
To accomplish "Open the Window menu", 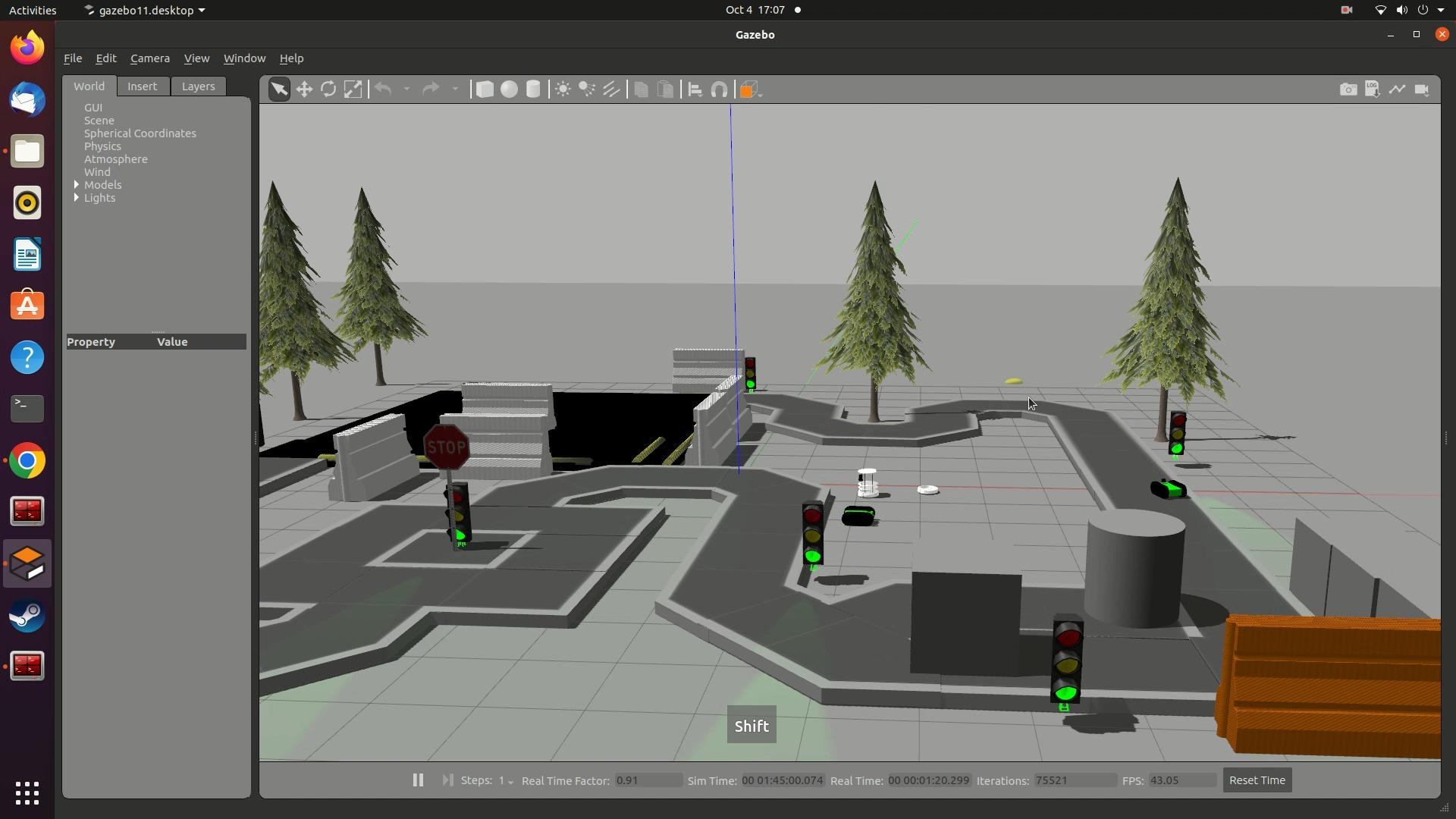I will coord(244,58).
